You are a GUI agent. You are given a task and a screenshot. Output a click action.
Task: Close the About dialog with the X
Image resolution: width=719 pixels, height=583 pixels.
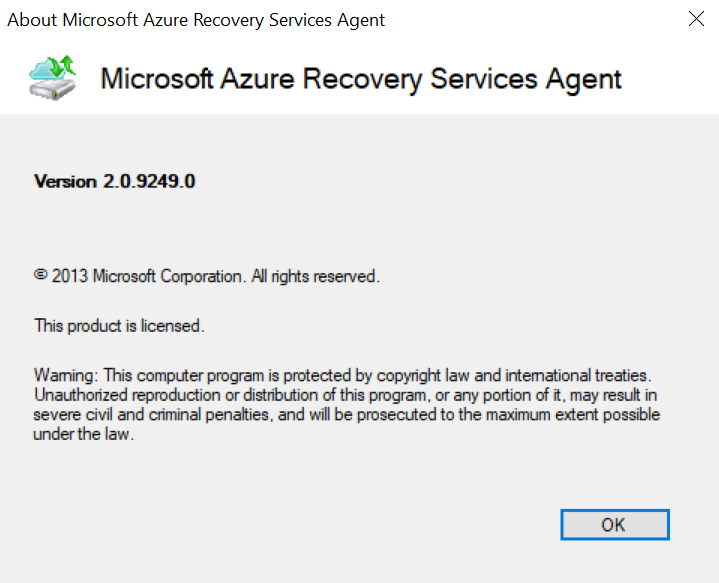coord(696,19)
